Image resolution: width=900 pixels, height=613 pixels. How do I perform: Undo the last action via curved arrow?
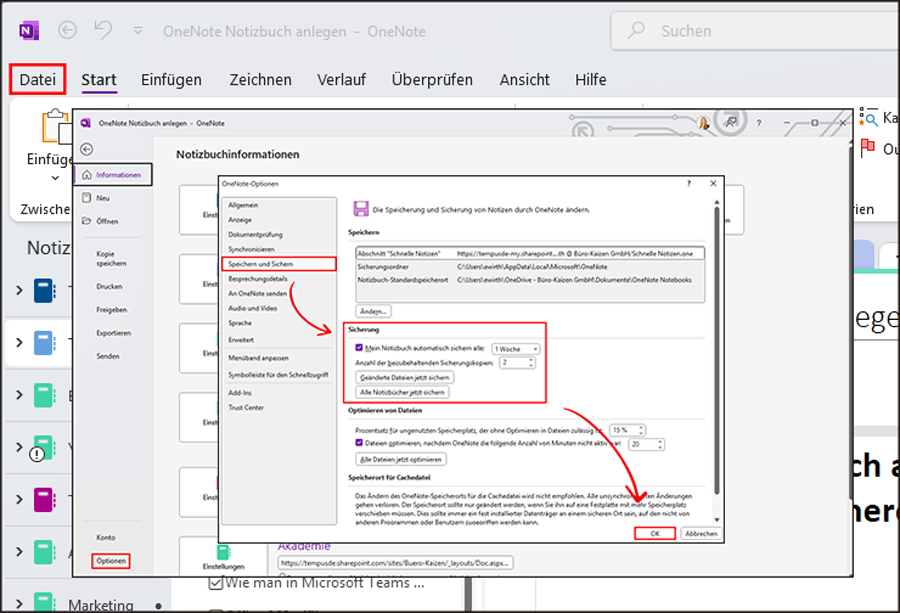103,30
